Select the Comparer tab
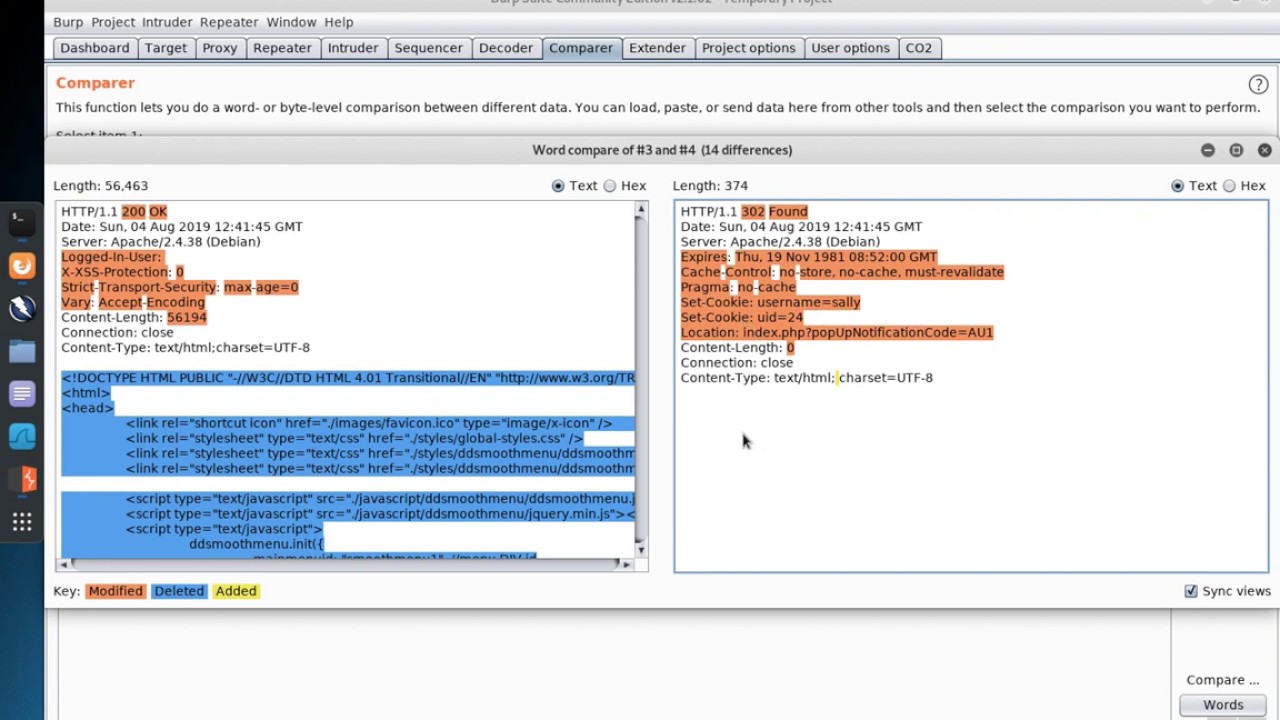This screenshot has height=720, width=1280. 581,48
